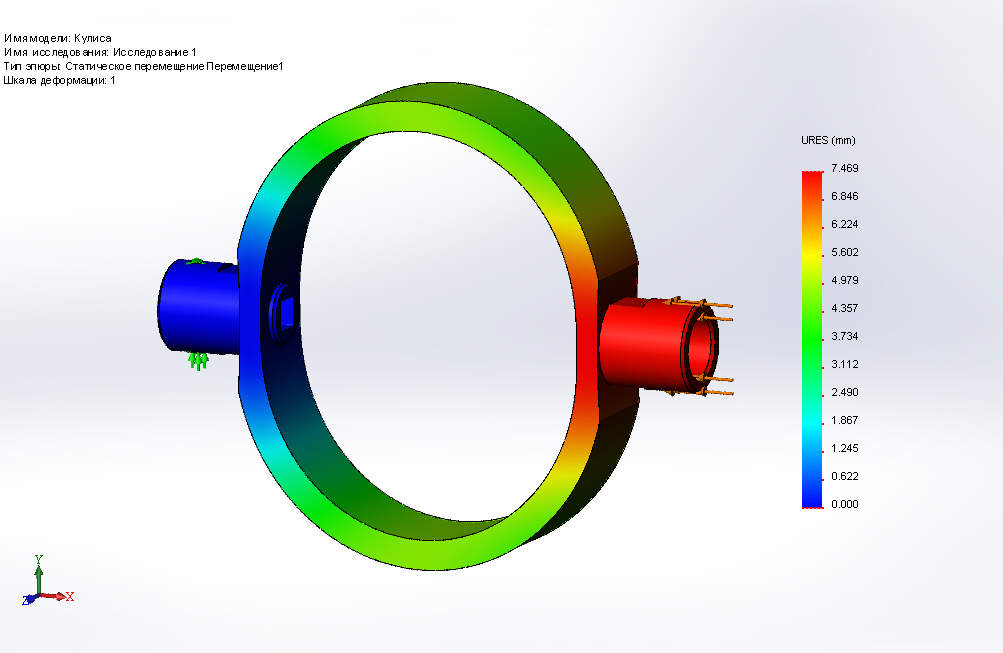Click the red top end of the color legend
Viewport: 1003px width, 653px height.
(x=812, y=176)
